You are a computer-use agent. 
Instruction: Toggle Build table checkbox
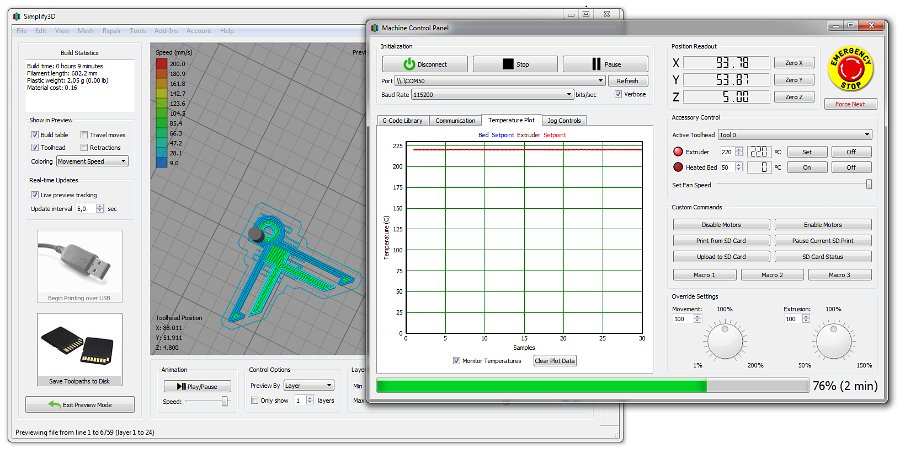point(35,134)
